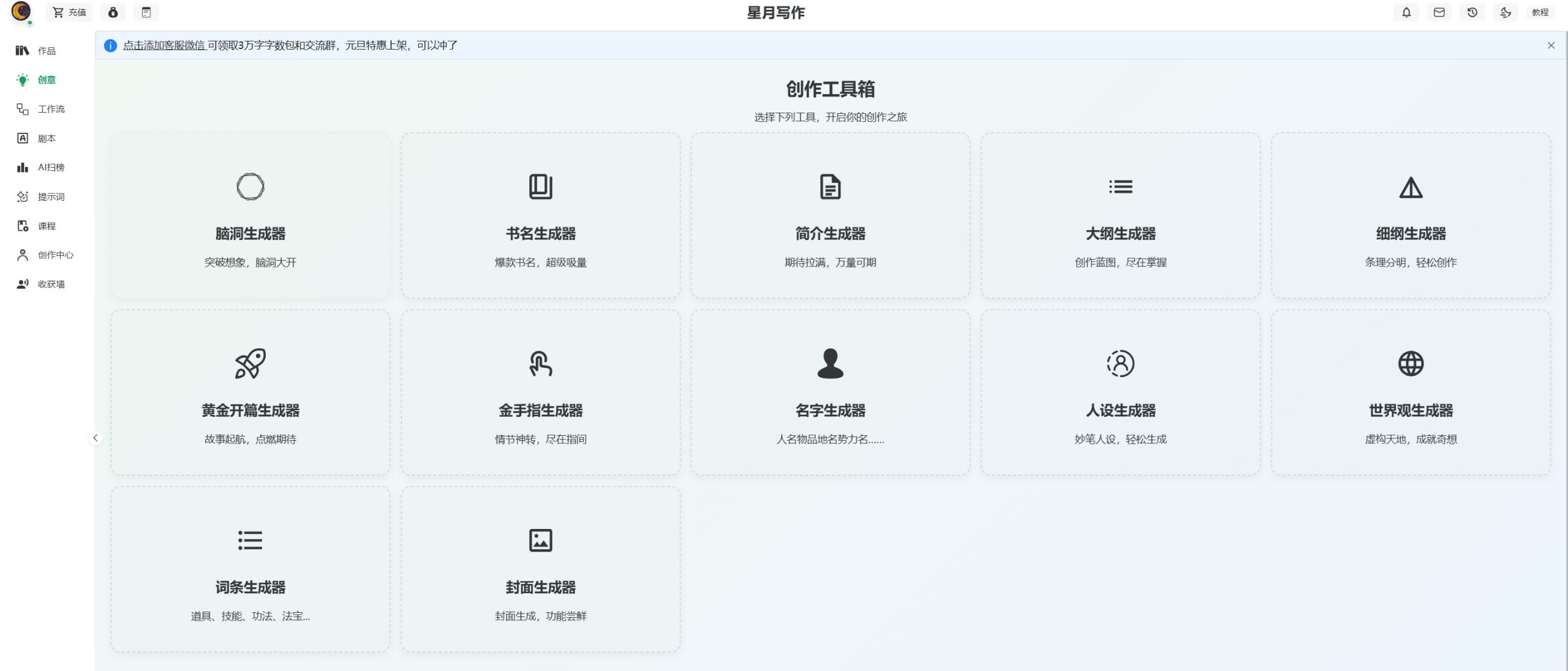1568x671 pixels.
Task: Dismiss the promotional banner
Action: (x=1551, y=45)
